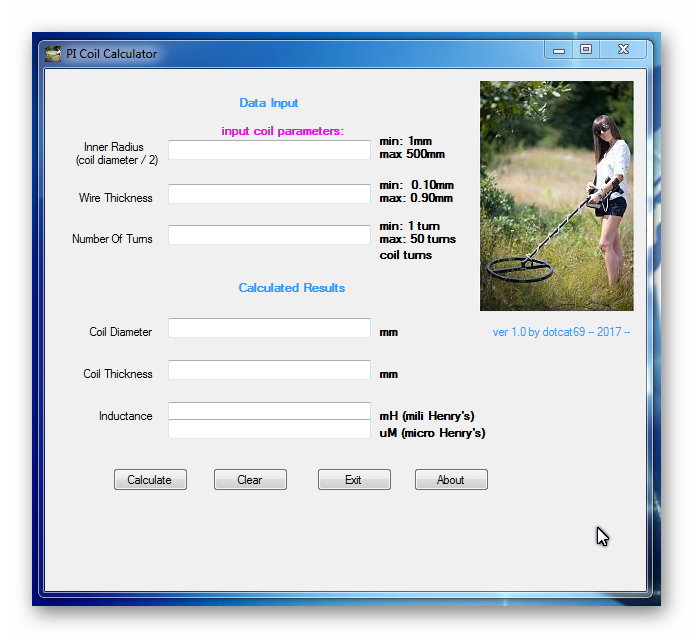
Task: Click the 'coil turns' text
Action: [x=406, y=255]
